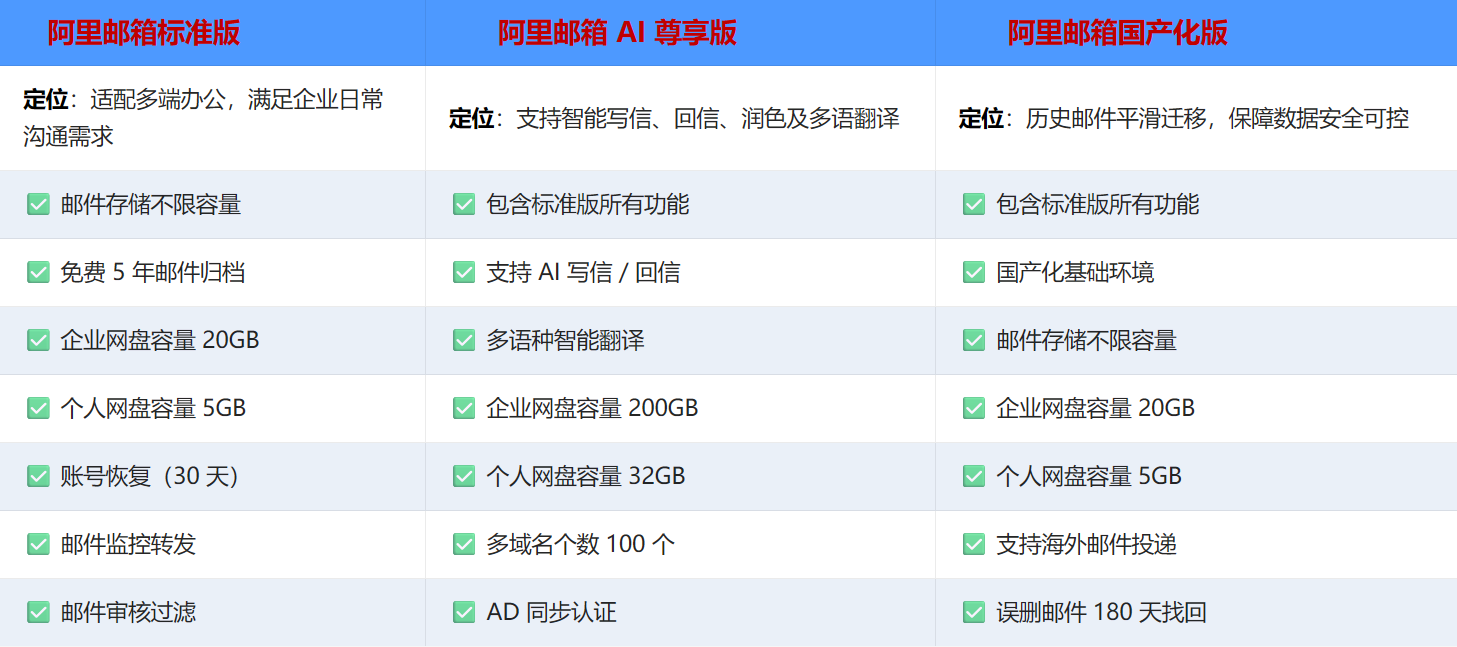1457x647 pixels.
Task: Click 国产化版 column's 包含标准版所有功能 checkmark
Action: (974, 204)
